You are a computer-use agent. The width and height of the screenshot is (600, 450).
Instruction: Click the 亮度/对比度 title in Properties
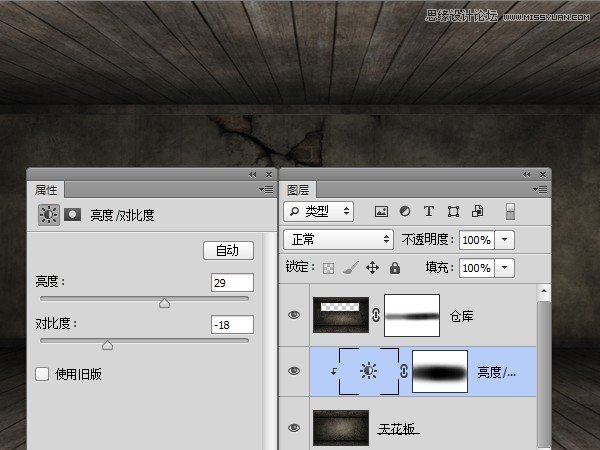[x=122, y=215]
